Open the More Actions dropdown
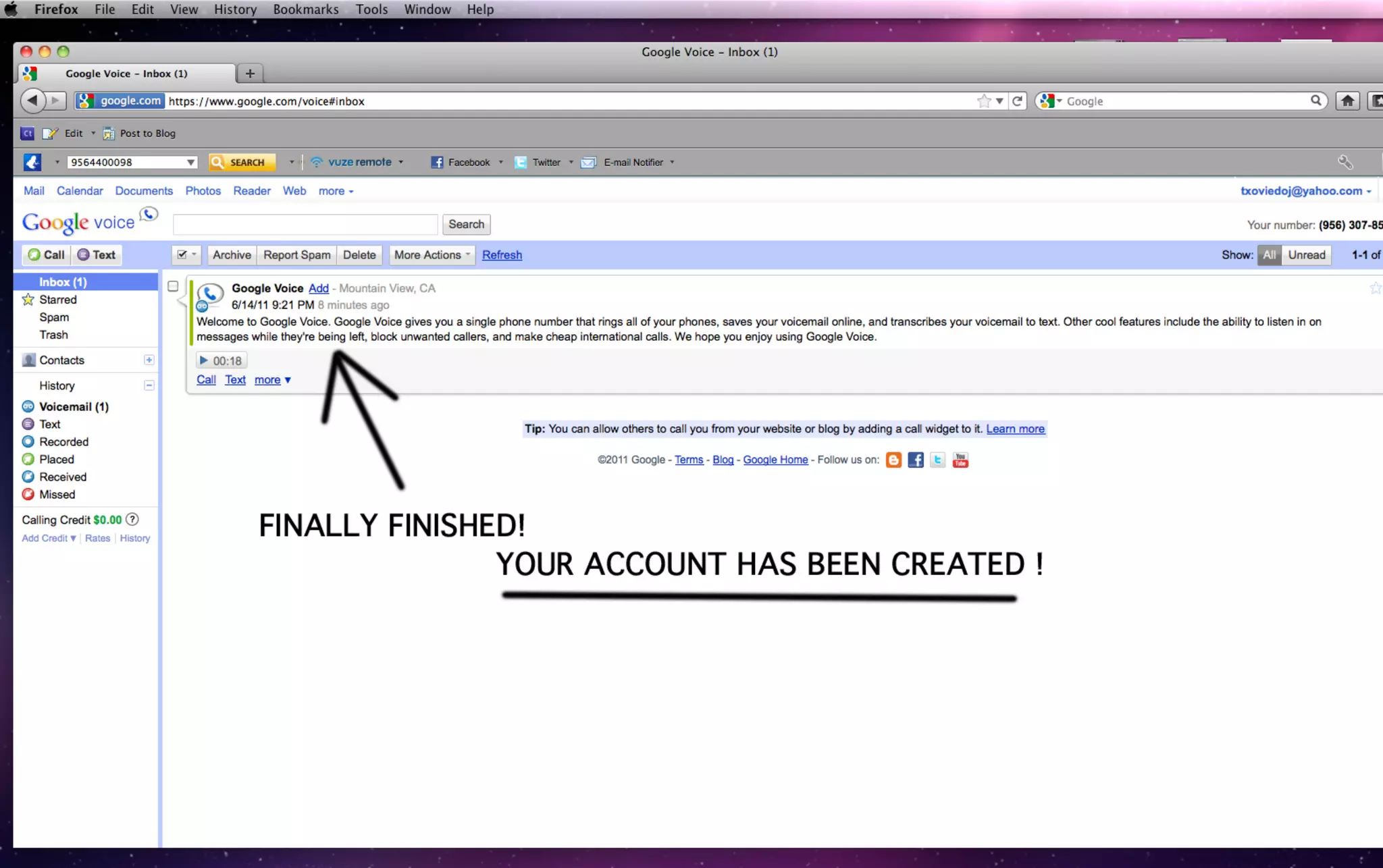The image size is (1383, 868). (432, 255)
